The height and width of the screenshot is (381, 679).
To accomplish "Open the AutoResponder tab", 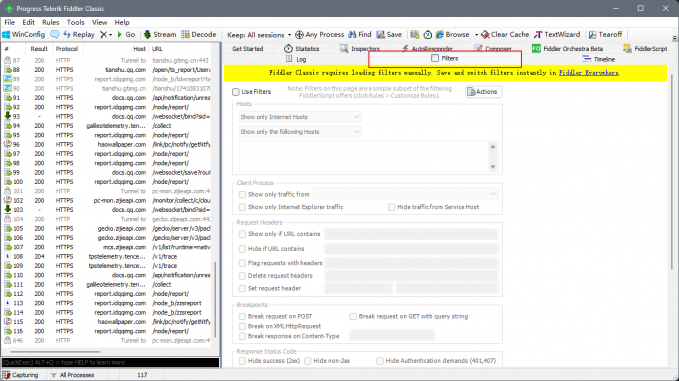I will [427, 48].
